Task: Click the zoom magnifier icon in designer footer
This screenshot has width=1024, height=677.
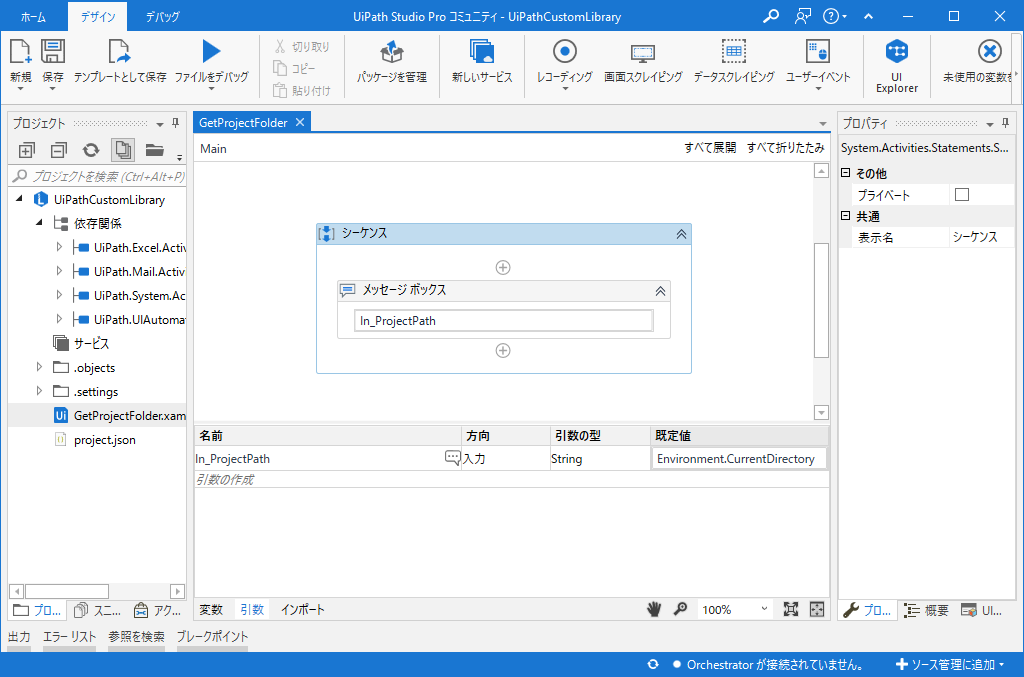Action: coord(680,609)
